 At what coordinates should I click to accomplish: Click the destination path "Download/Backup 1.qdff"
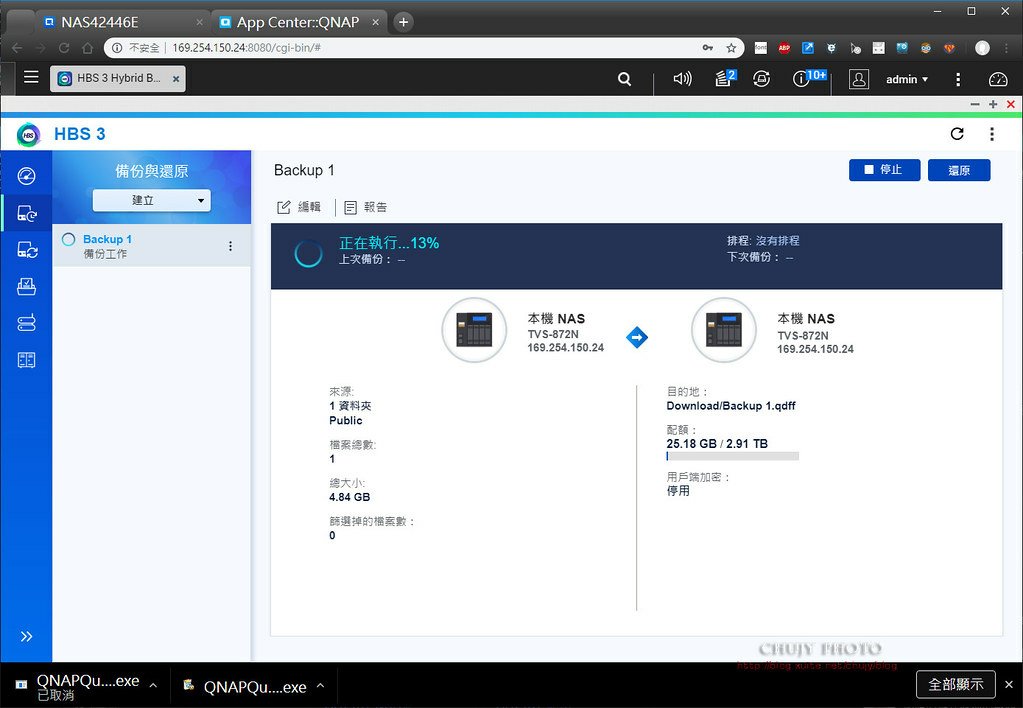click(x=731, y=405)
